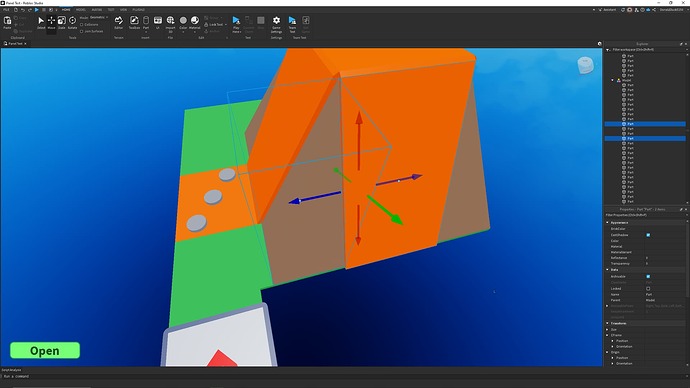690x388 pixels.
Task: Close the Panel Test document tab
Action: (x=26, y=44)
